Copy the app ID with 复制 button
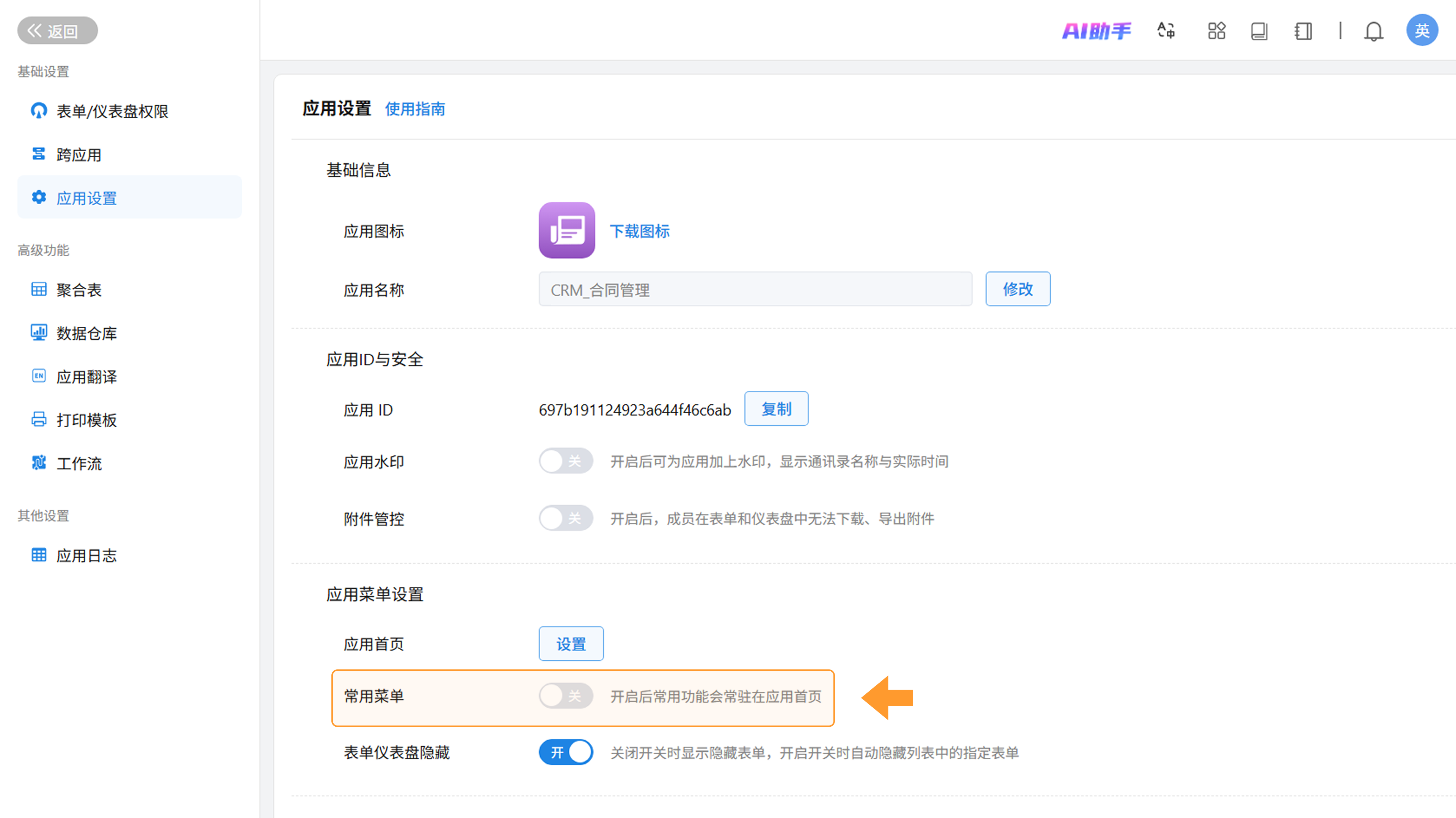The height and width of the screenshot is (818, 1456). click(776, 409)
